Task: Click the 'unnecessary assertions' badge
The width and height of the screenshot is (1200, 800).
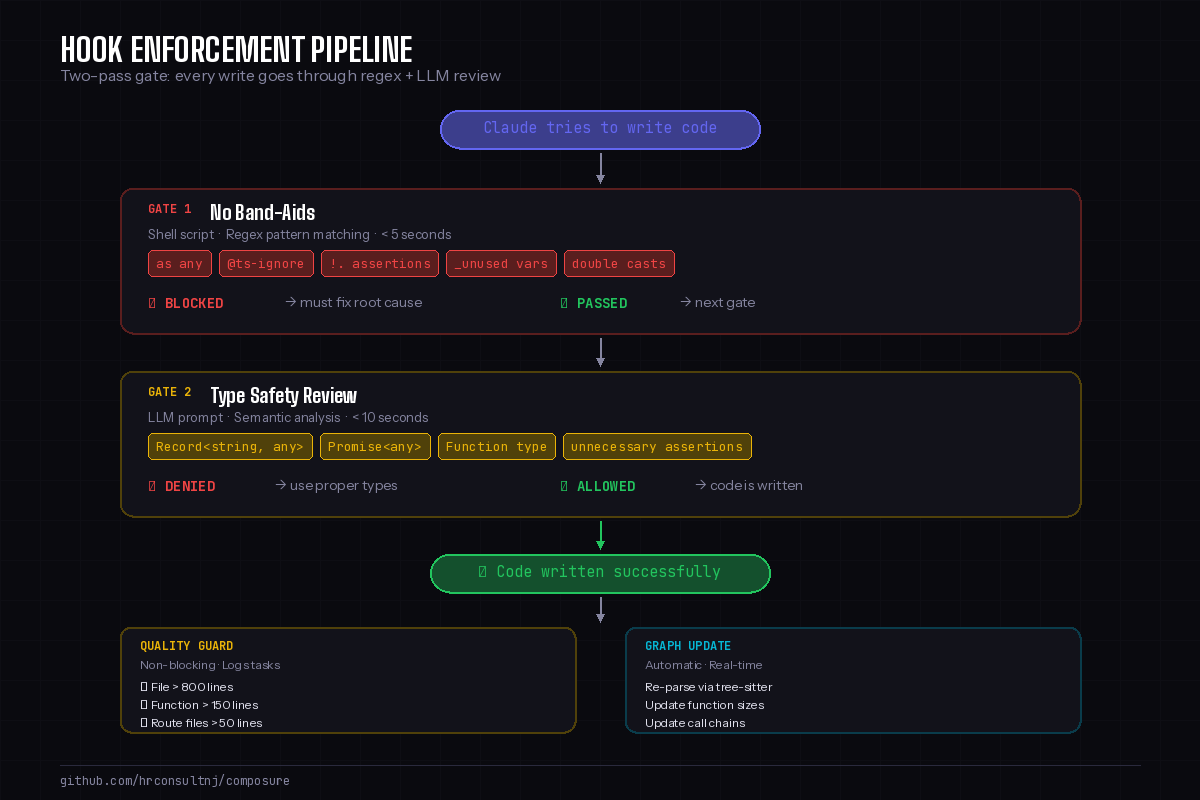Action: pyautogui.click(x=657, y=446)
